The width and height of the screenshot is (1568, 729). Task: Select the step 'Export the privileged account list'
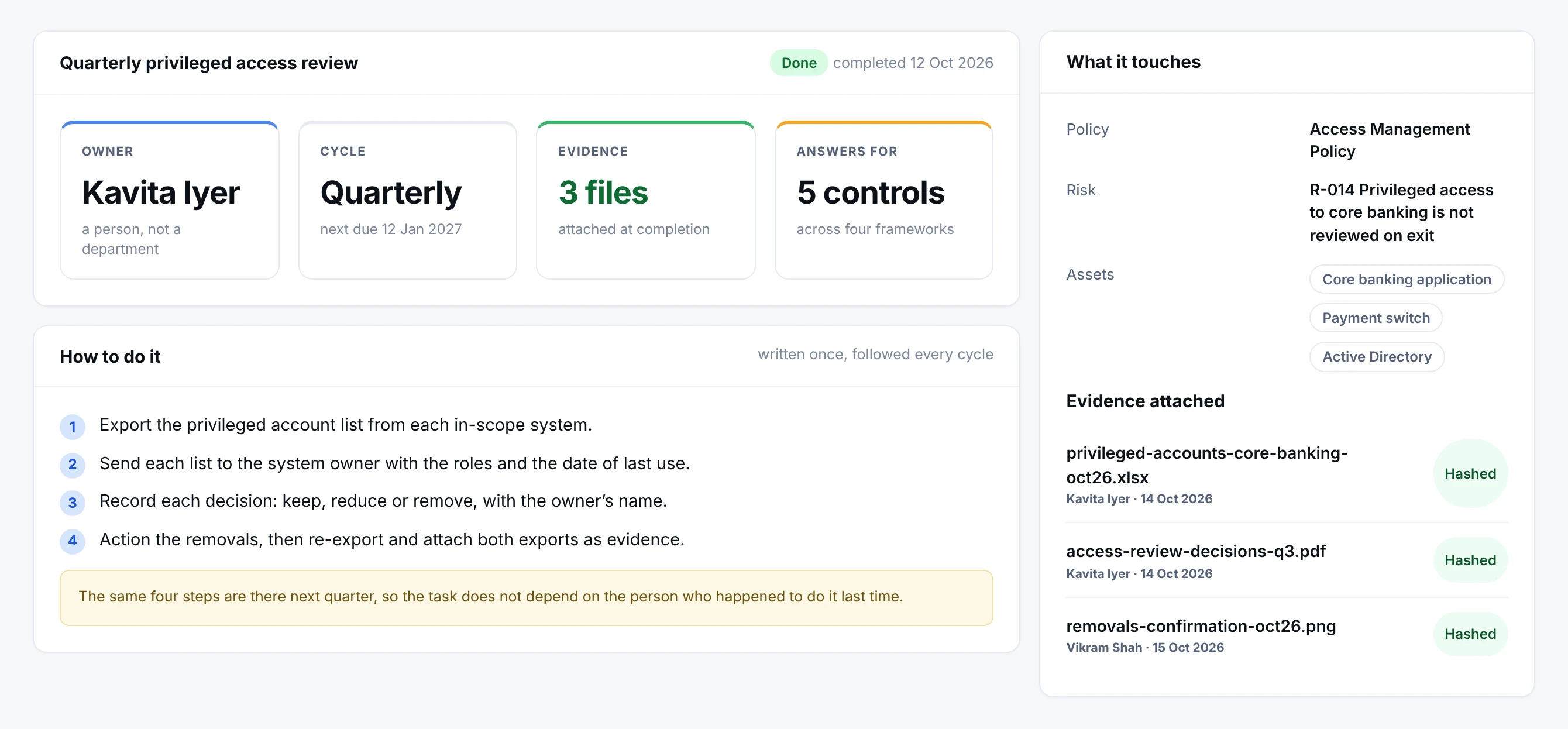point(346,425)
